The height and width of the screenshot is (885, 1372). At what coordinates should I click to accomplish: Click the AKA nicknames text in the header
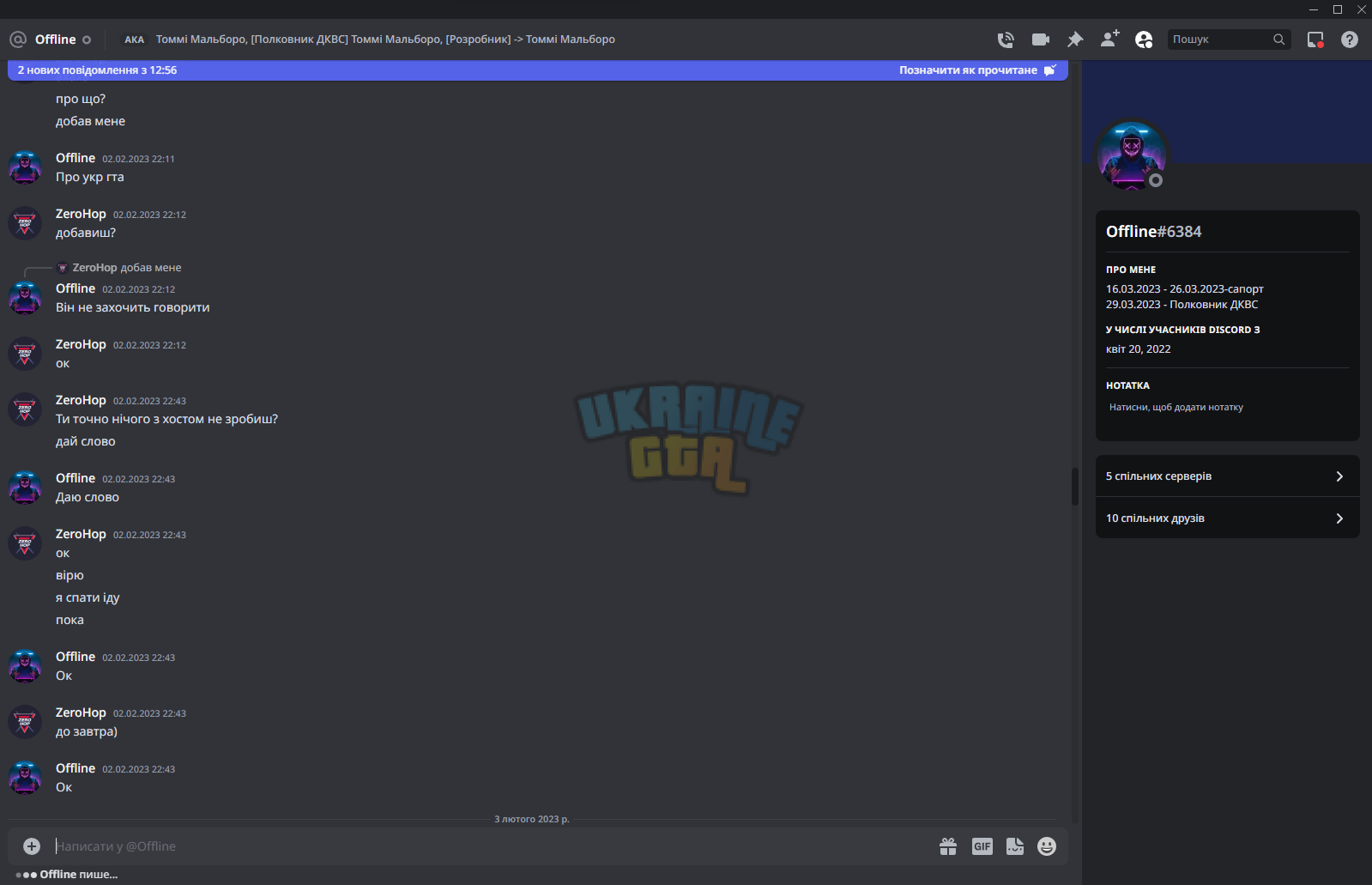[x=385, y=39]
